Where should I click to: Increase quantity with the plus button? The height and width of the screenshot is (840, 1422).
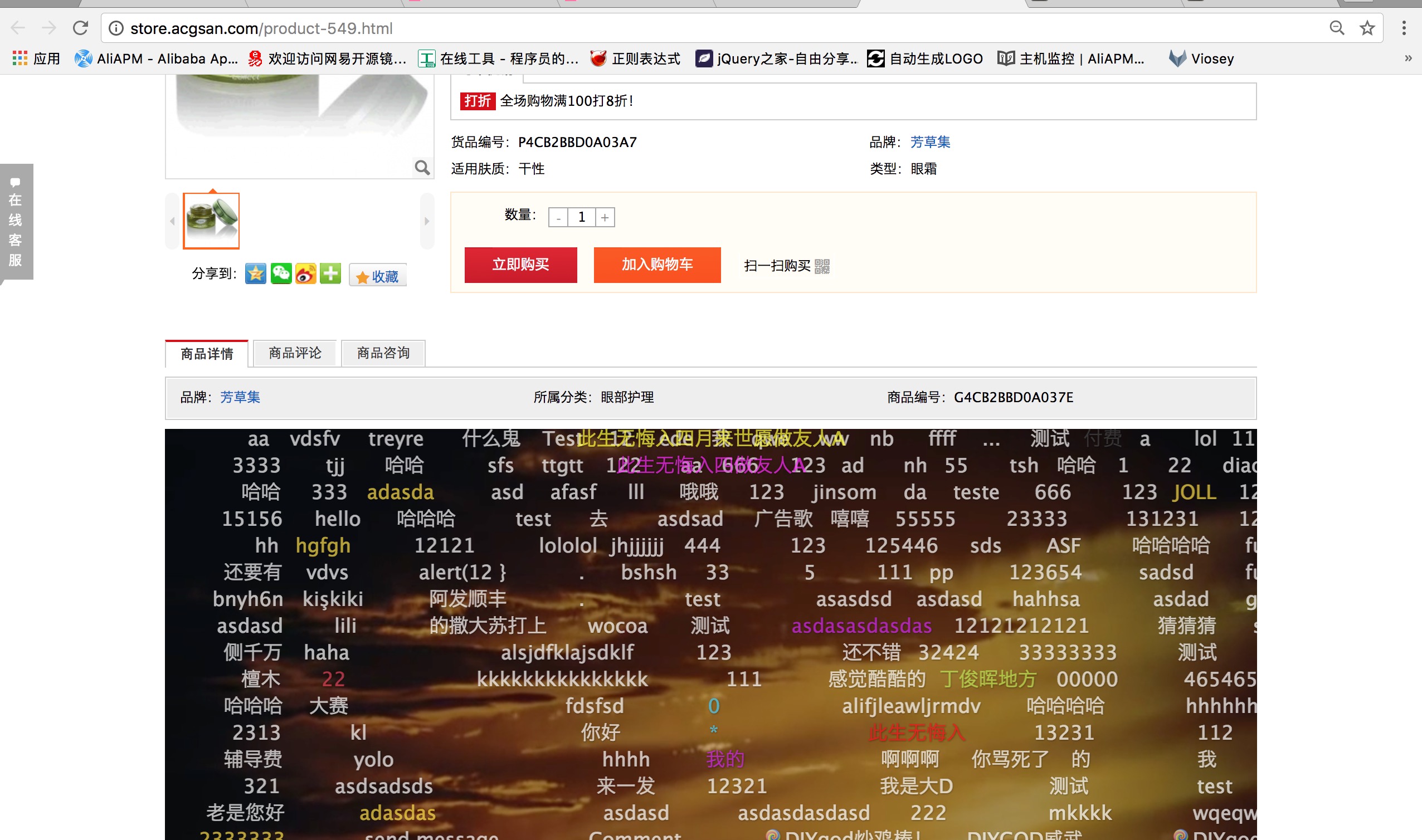605,217
